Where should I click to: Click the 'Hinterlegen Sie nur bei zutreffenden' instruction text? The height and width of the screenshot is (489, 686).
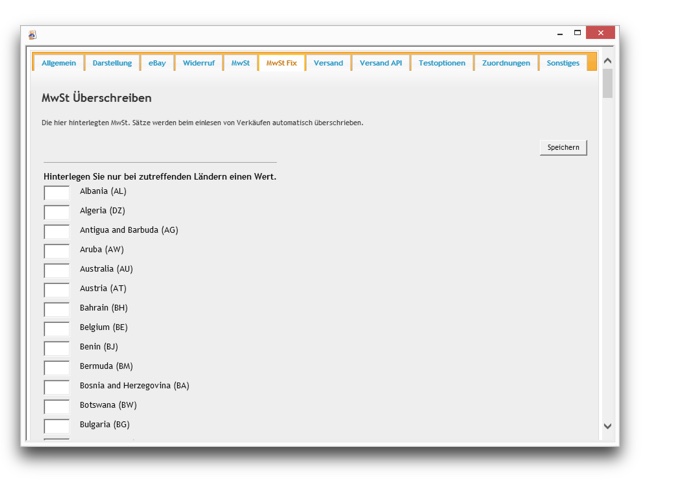(160, 177)
